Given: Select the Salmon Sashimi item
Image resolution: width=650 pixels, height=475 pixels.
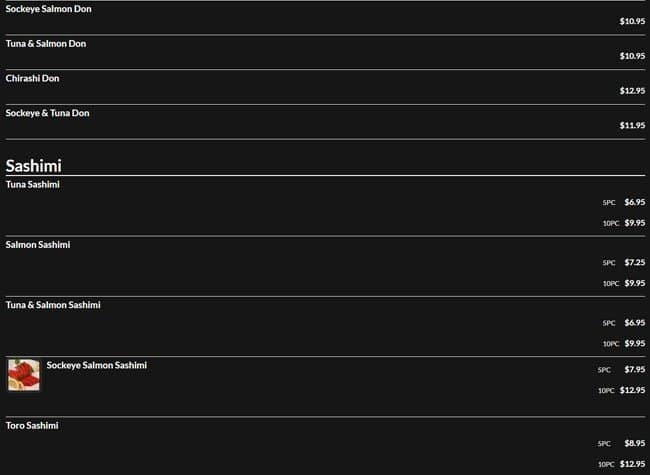Looking at the screenshot, I should [x=38, y=244].
